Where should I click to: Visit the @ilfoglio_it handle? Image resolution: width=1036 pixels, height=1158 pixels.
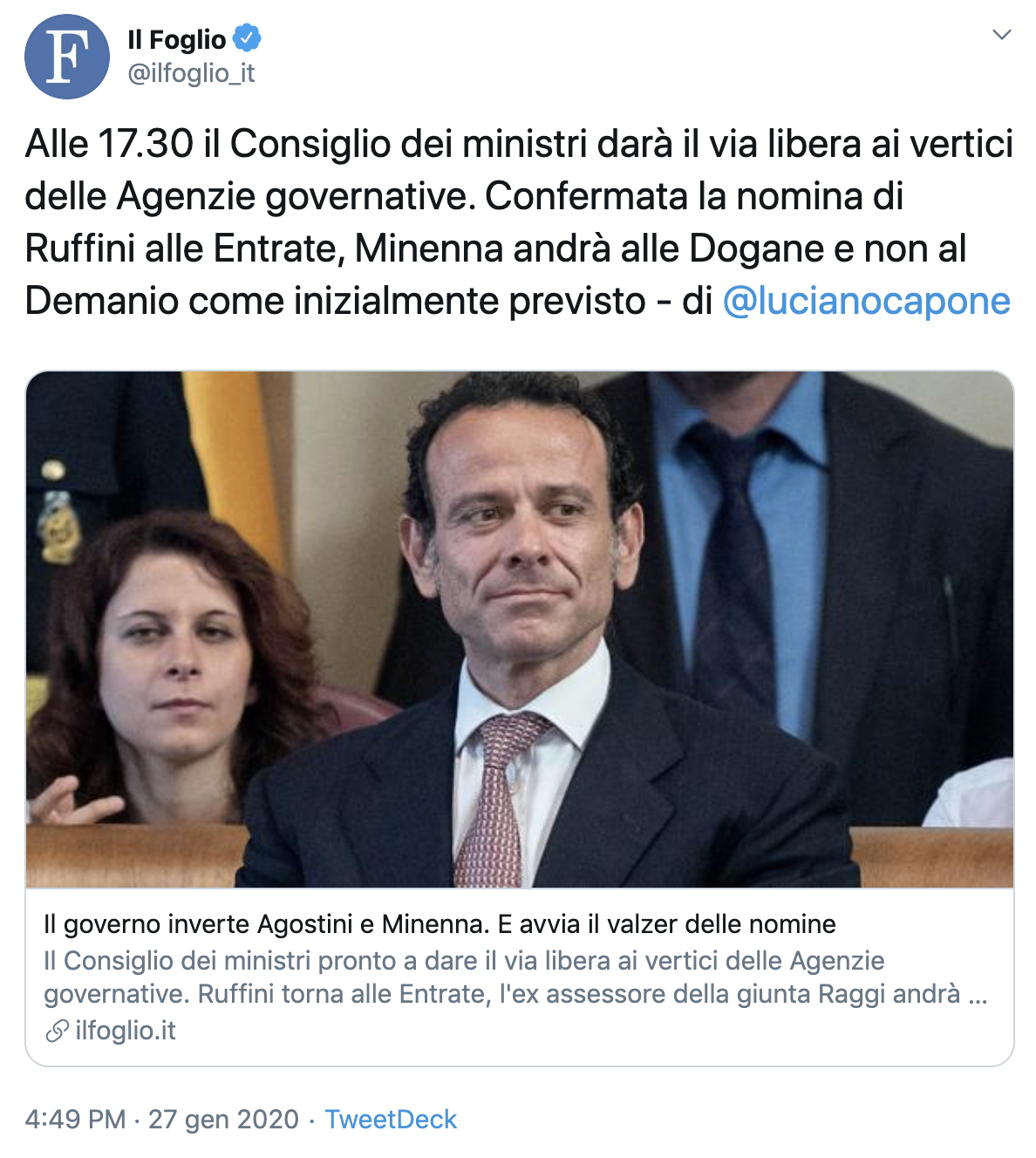191,73
